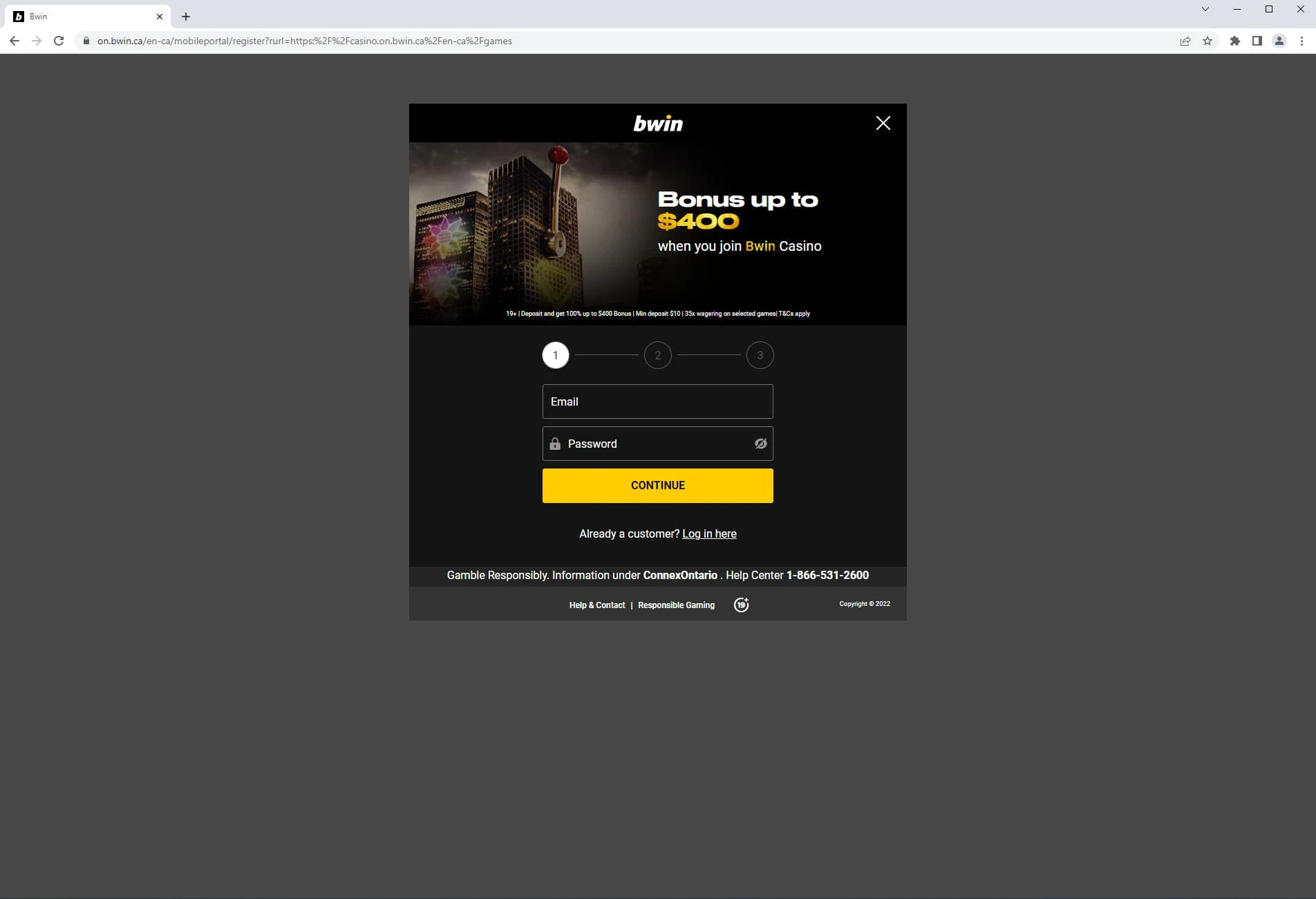Reload the page with refresh icon
1316x899 pixels.
(x=59, y=41)
